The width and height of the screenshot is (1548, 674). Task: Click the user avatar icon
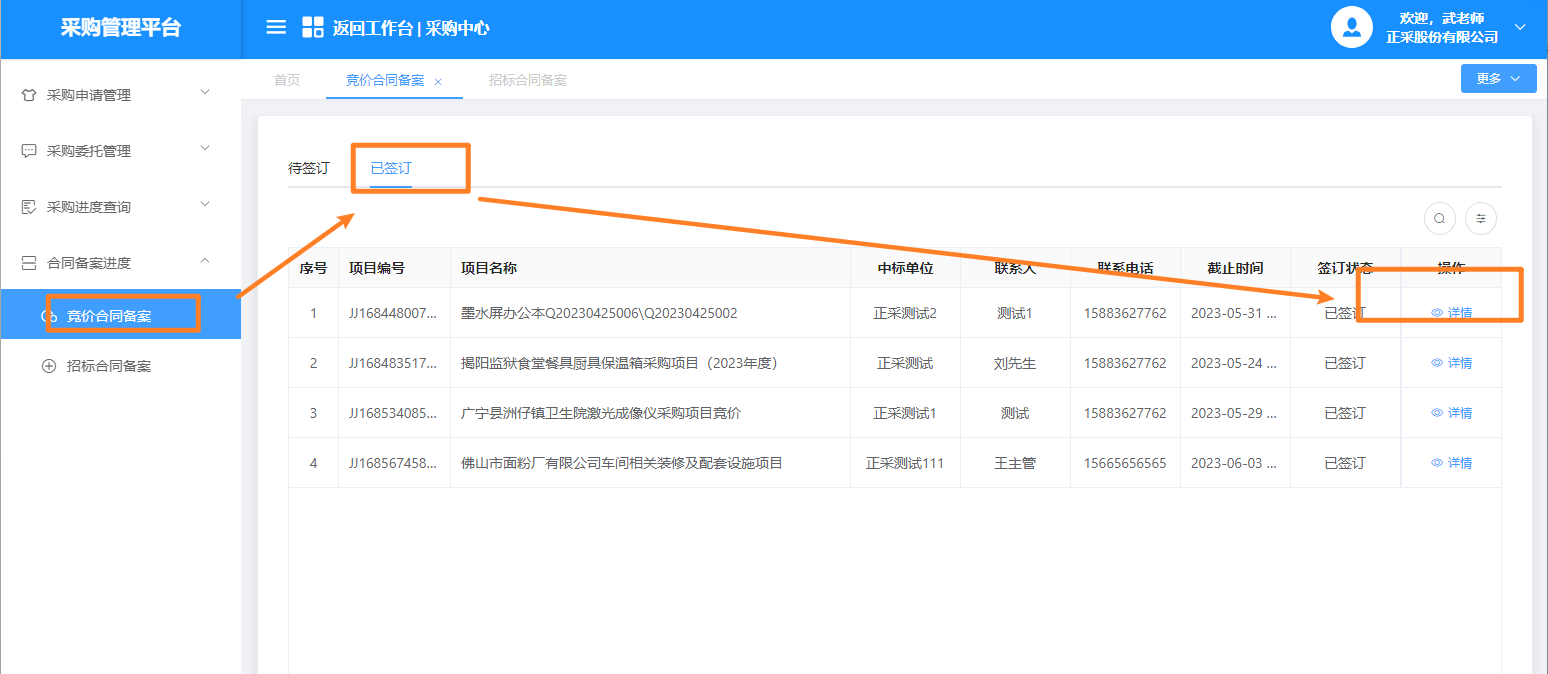point(1351,27)
